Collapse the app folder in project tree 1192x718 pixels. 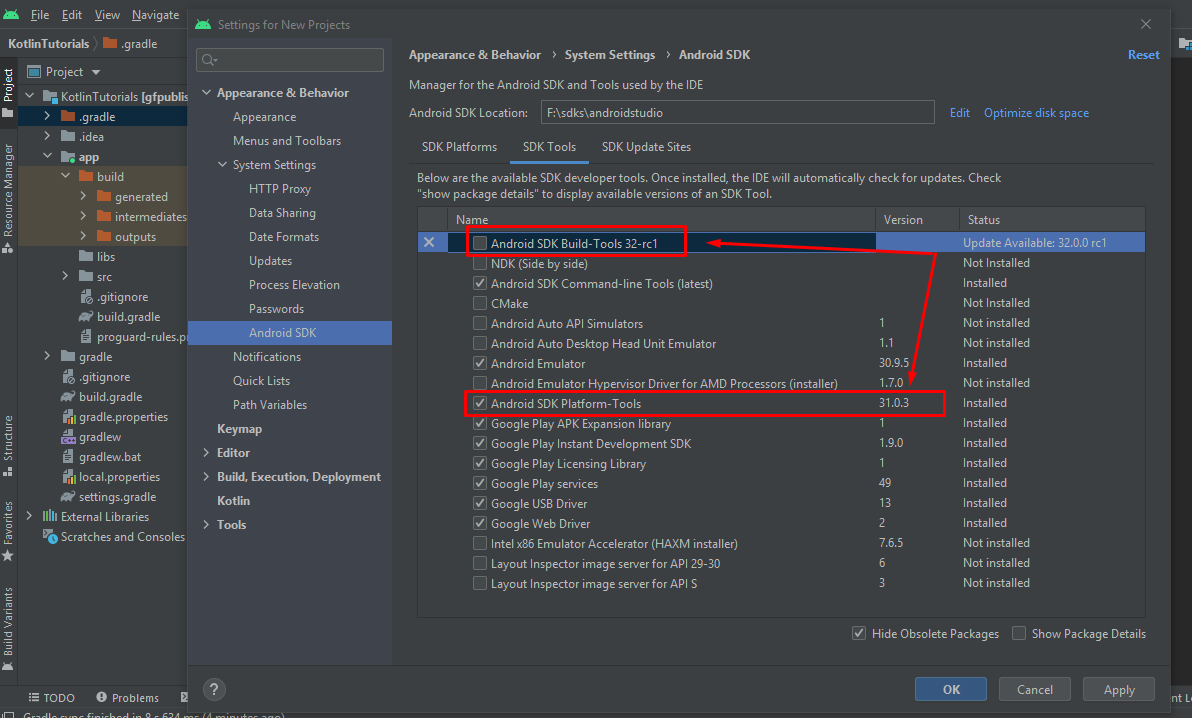(x=47, y=156)
